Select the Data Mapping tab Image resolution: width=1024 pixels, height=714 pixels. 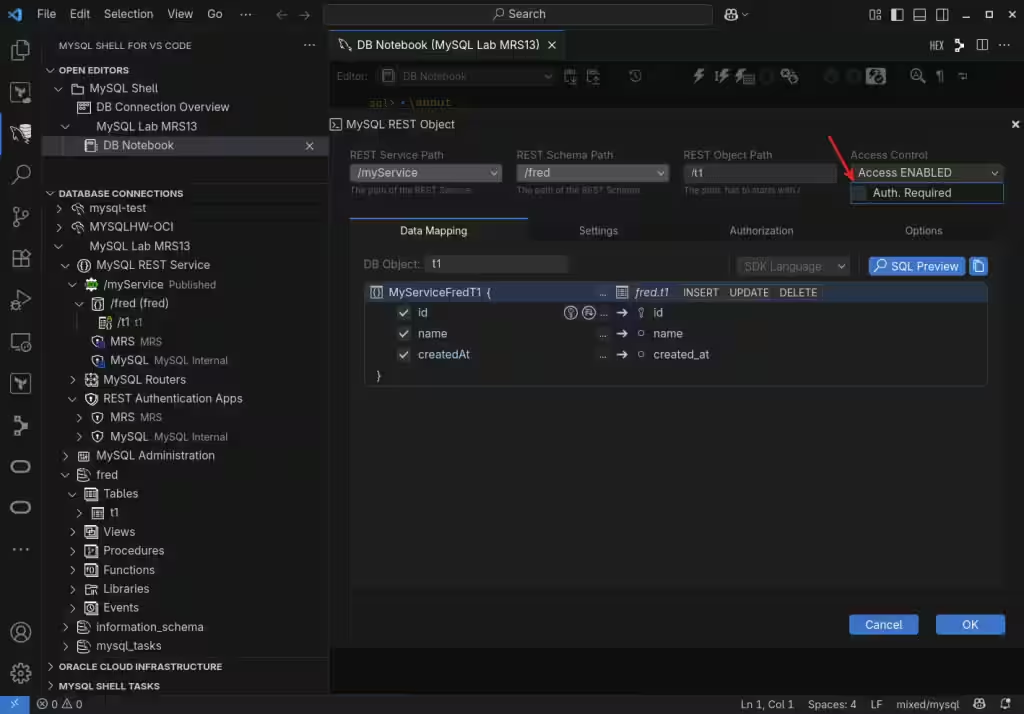[x=434, y=231]
